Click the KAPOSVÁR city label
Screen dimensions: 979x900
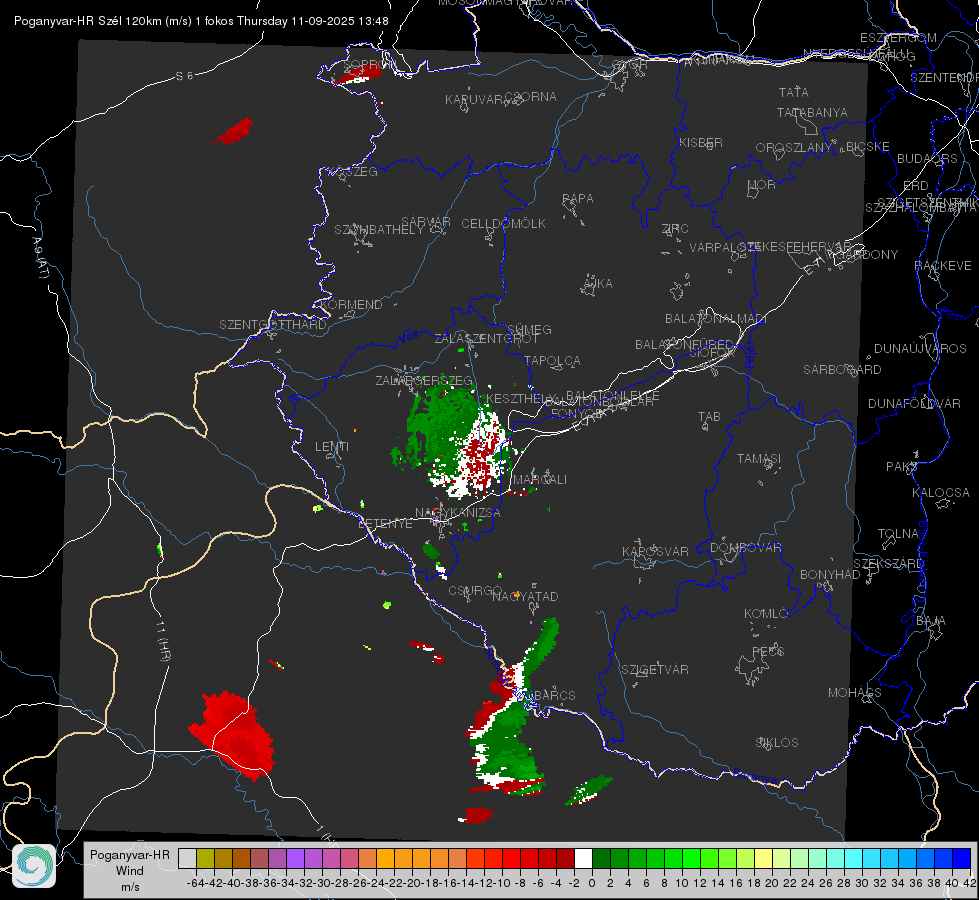(x=656, y=551)
